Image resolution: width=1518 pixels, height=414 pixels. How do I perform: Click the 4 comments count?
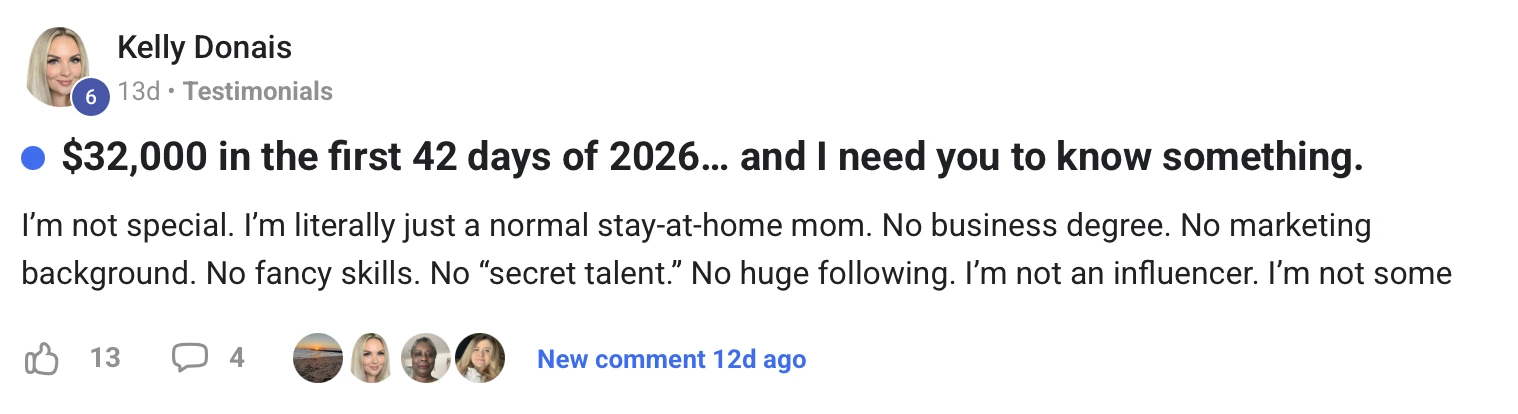pos(237,358)
